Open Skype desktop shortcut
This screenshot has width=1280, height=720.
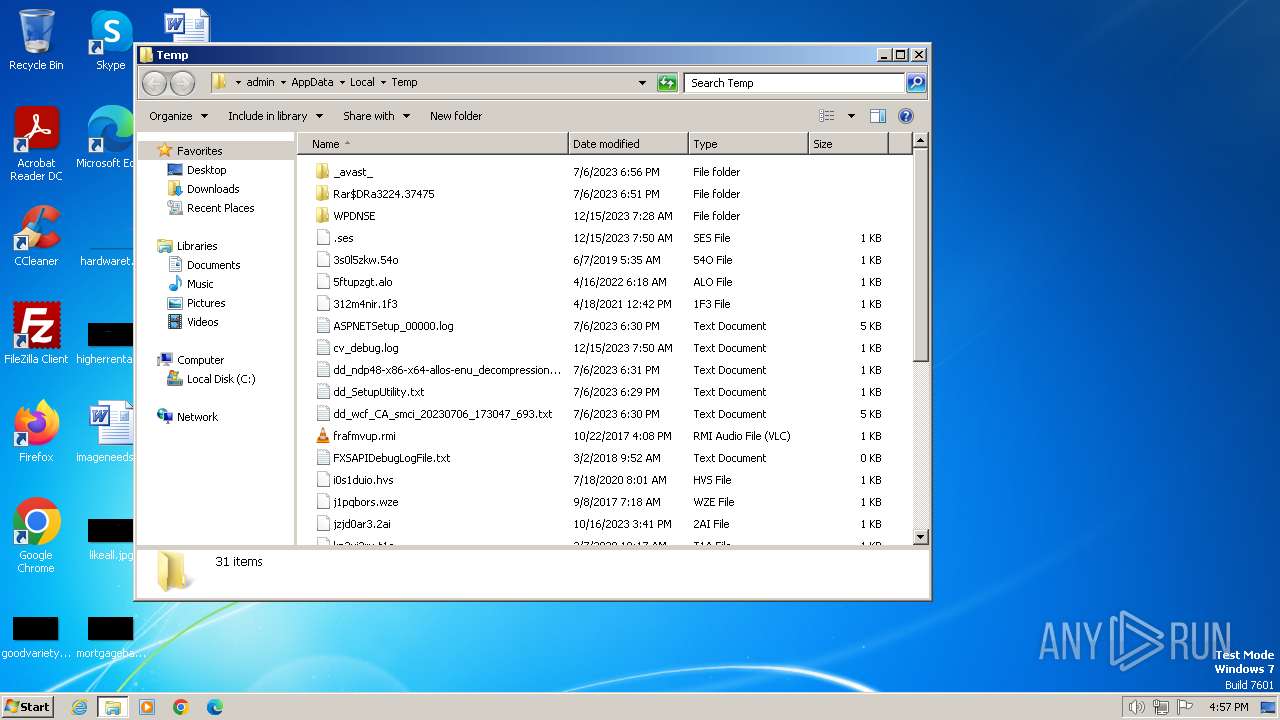coord(111,40)
